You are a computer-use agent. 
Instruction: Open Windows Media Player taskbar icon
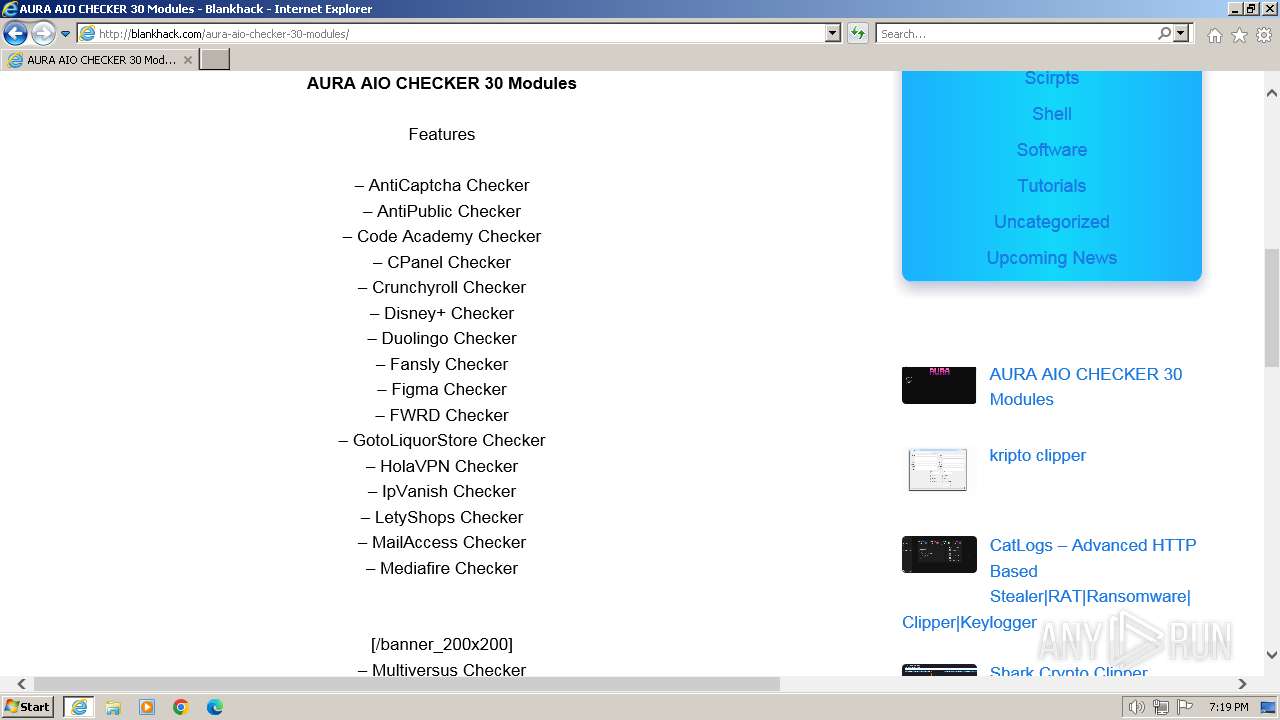pyautogui.click(x=147, y=707)
